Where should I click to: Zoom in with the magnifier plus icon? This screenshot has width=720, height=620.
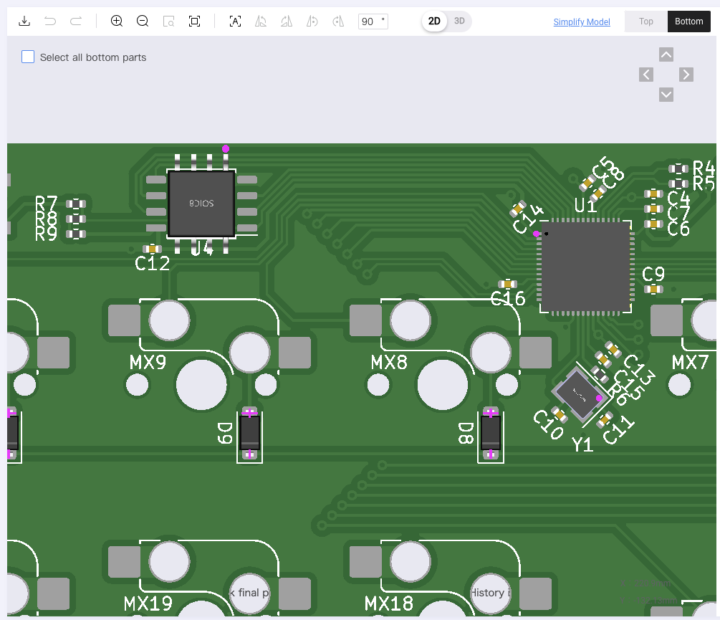click(117, 21)
